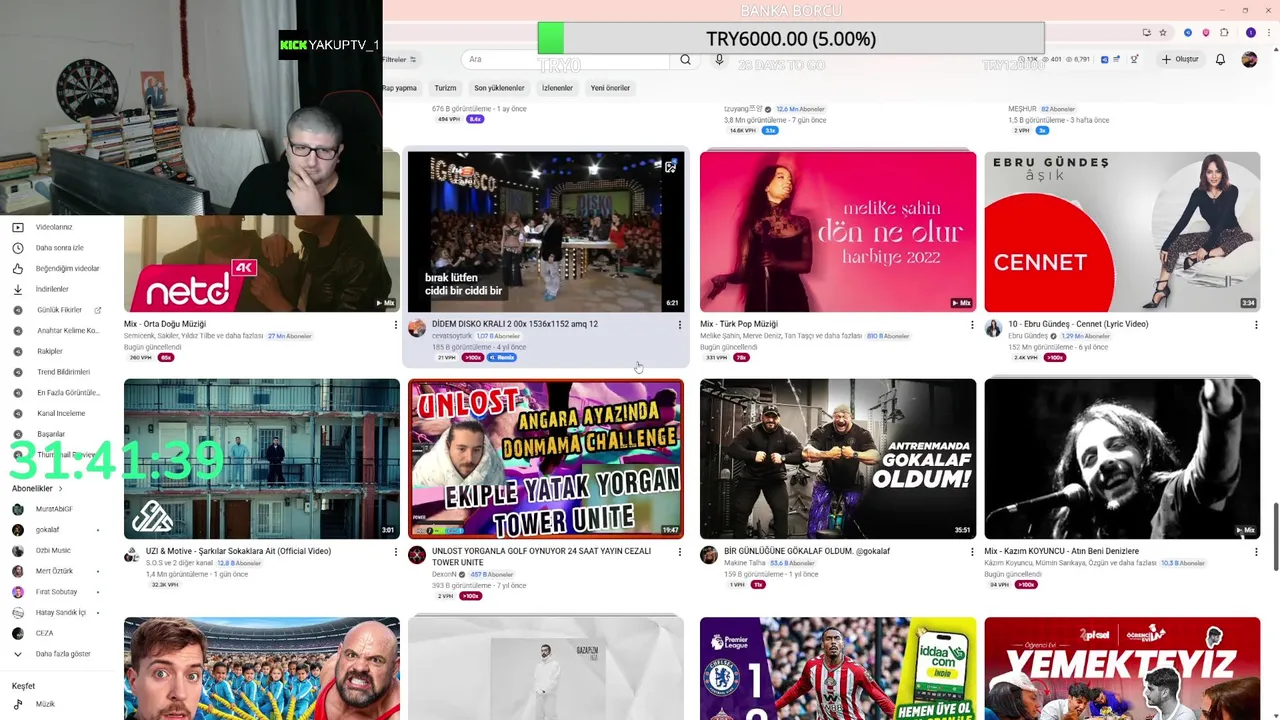
Task: Open Chelsea Premier League match thumbnail
Action: coord(838,668)
